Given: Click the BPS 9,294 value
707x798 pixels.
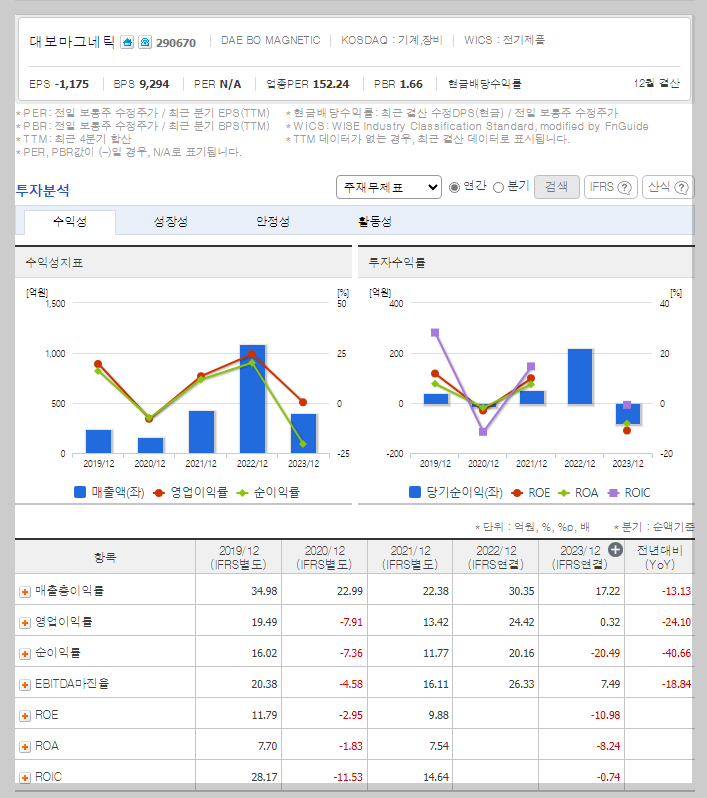Looking at the screenshot, I should click(x=154, y=84).
